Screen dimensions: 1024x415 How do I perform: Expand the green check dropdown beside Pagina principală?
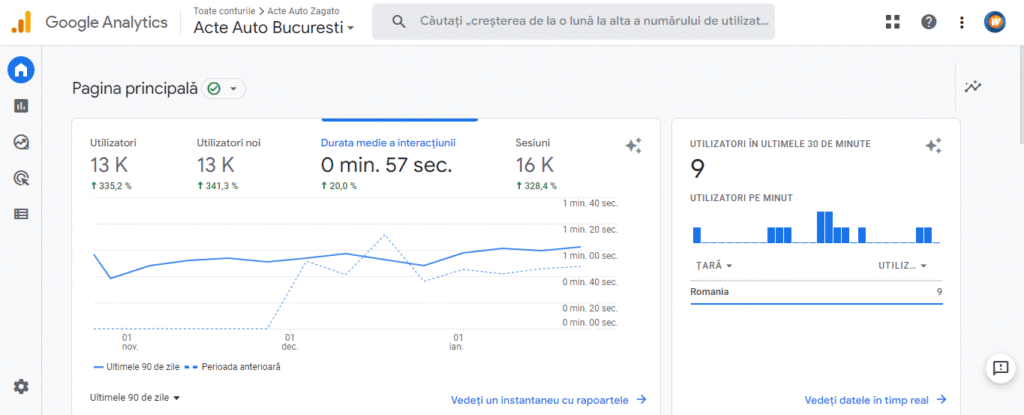pyautogui.click(x=224, y=88)
